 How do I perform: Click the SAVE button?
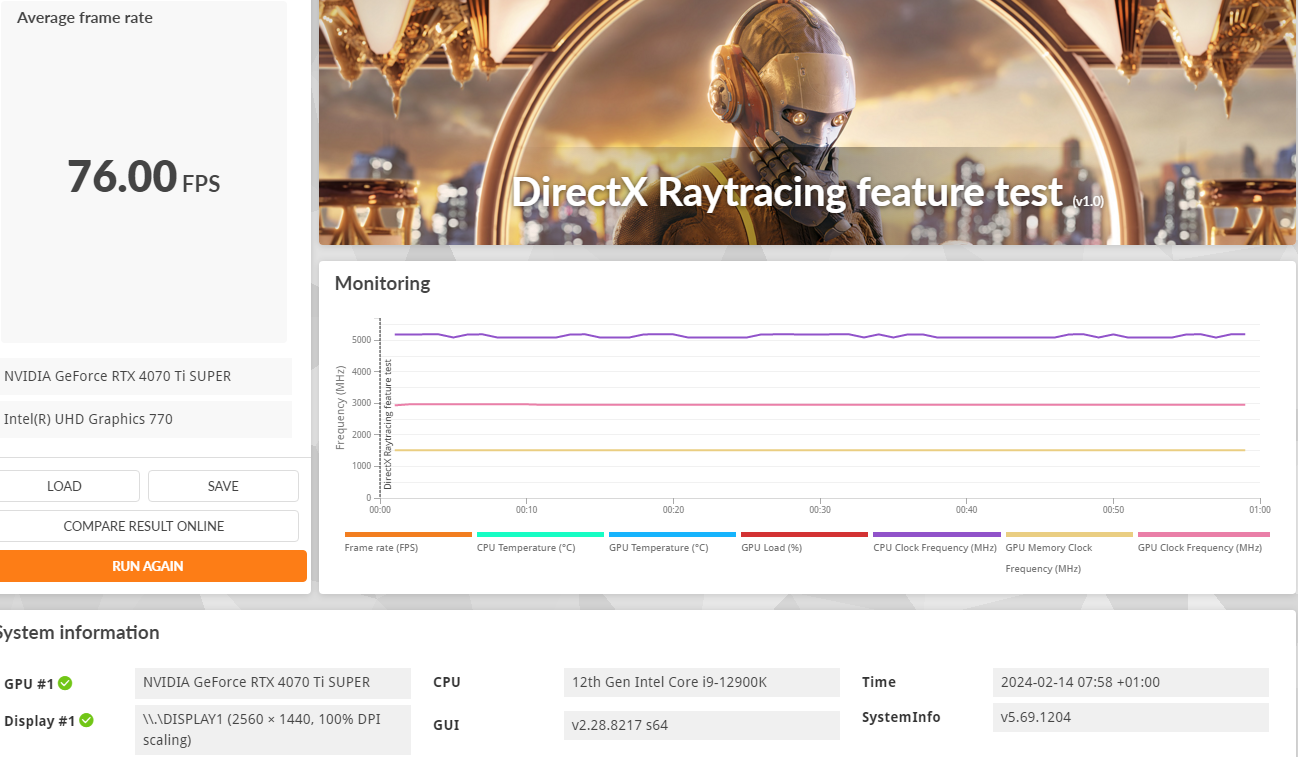(x=223, y=486)
